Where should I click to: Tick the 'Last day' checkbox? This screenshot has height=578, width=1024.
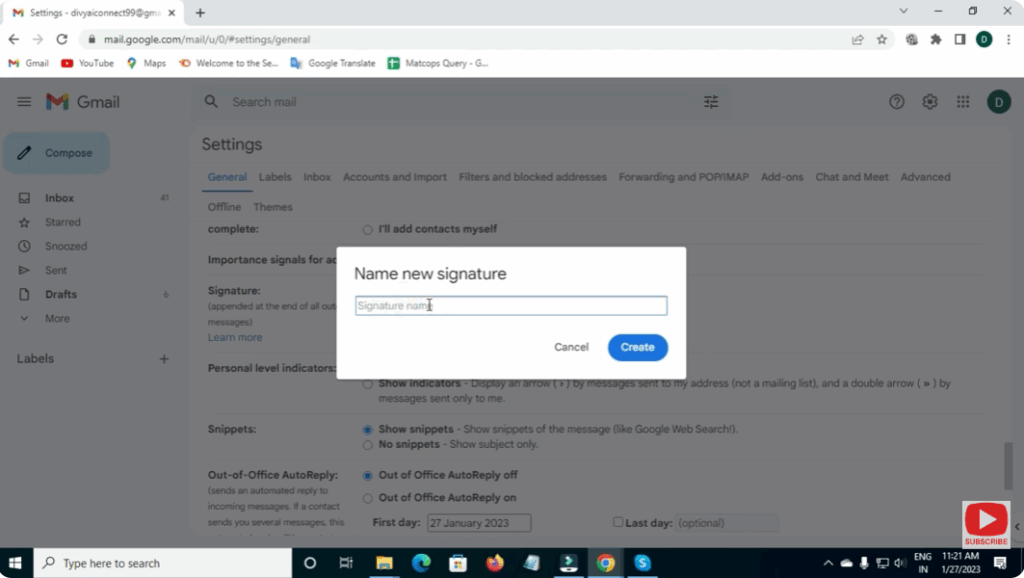(618, 522)
